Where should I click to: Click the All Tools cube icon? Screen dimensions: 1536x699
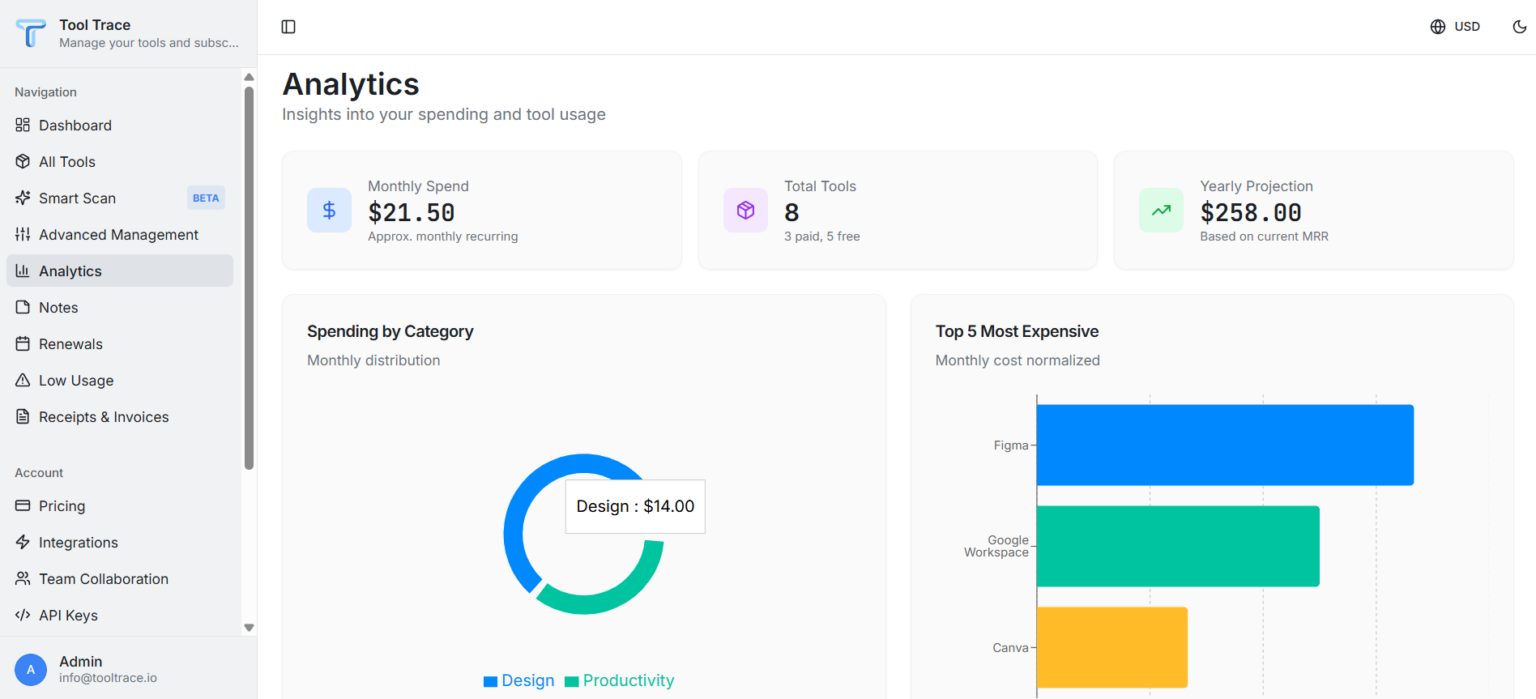(x=23, y=162)
